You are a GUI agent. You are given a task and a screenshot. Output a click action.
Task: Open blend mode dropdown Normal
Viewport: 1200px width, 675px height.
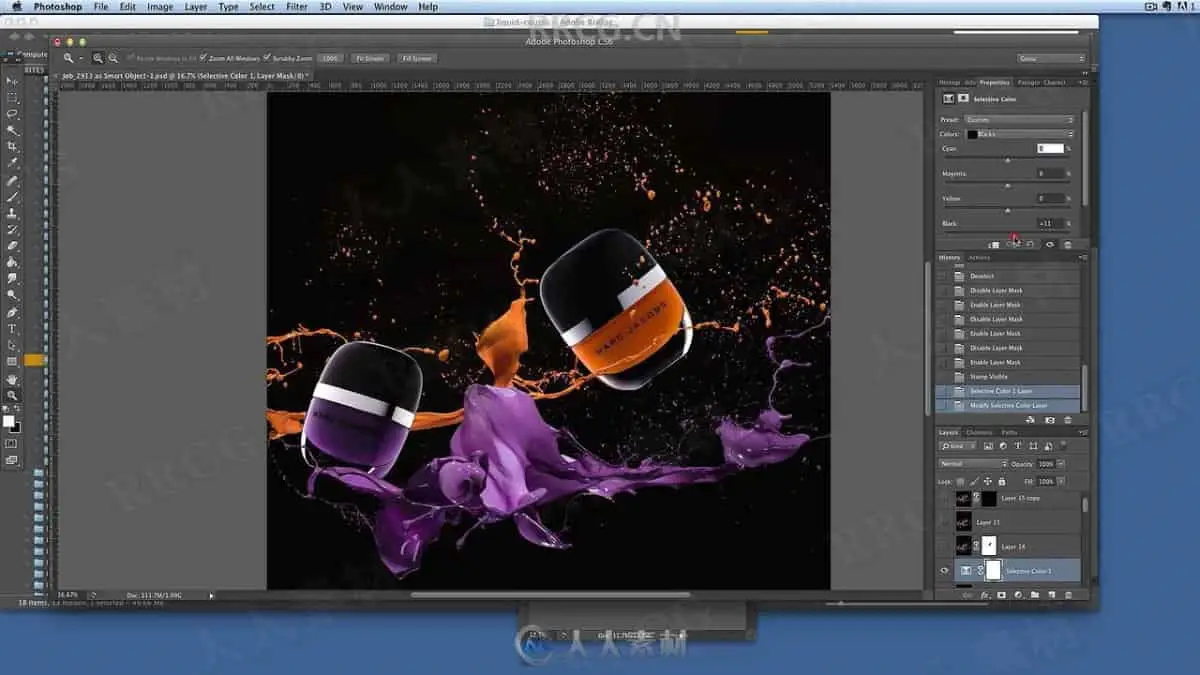[973, 464]
